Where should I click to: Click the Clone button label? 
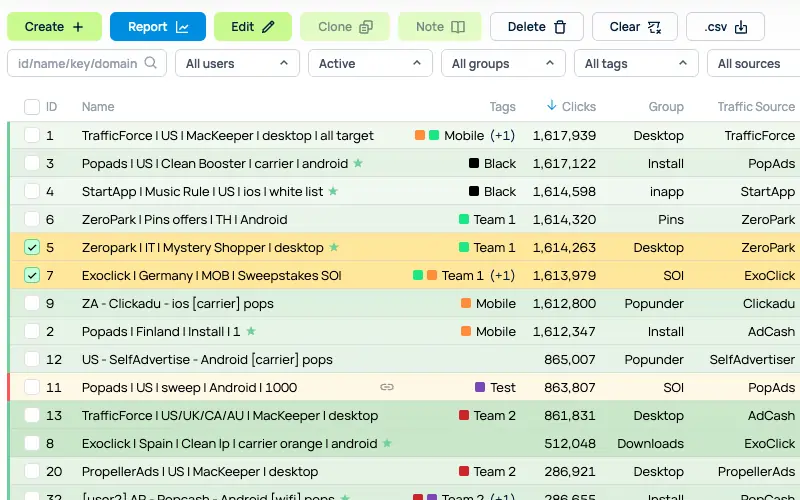pyautogui.click(x=335, y=27)
